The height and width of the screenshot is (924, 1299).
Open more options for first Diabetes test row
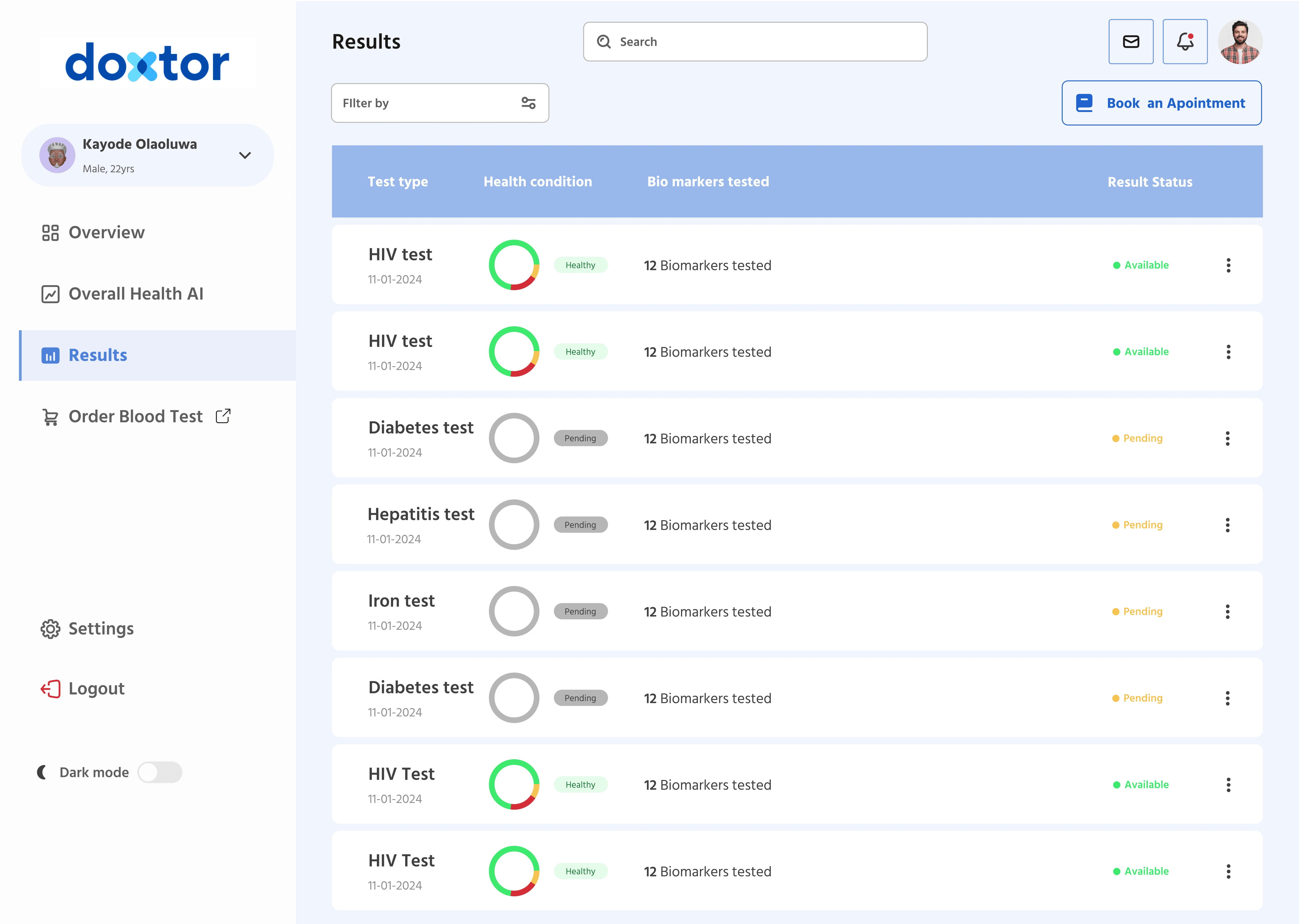pyautogui.click(x=1227, y=438)
